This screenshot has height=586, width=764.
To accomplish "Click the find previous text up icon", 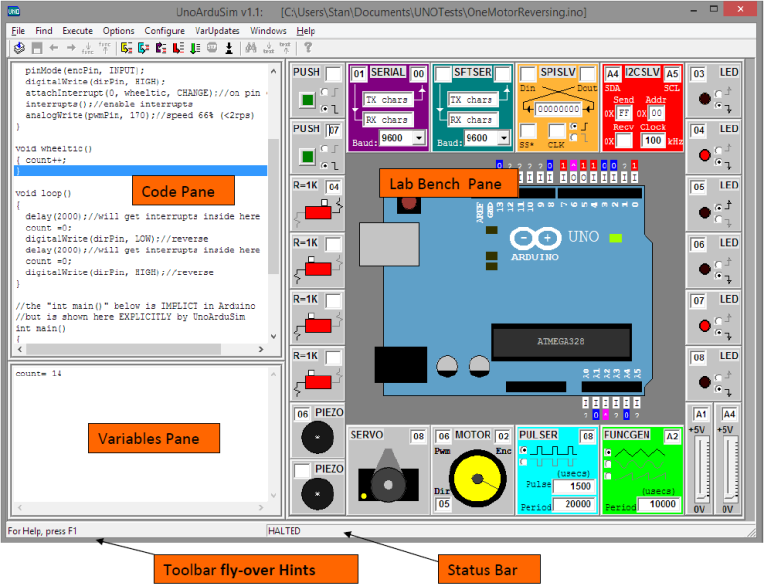I will (286, 48).
